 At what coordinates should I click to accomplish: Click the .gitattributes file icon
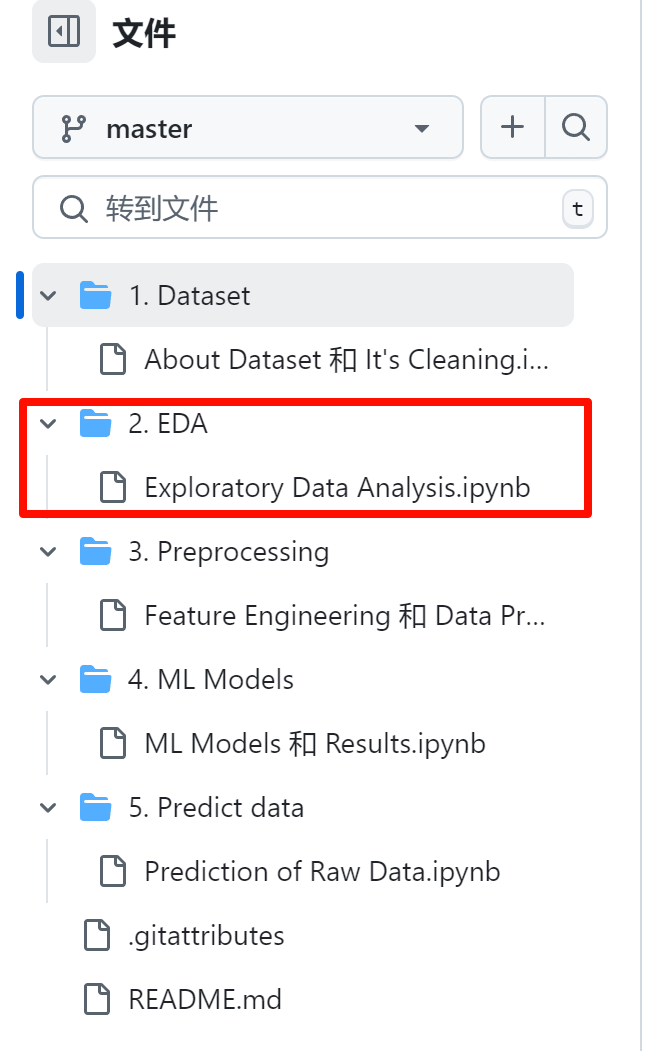click(96, 936)
